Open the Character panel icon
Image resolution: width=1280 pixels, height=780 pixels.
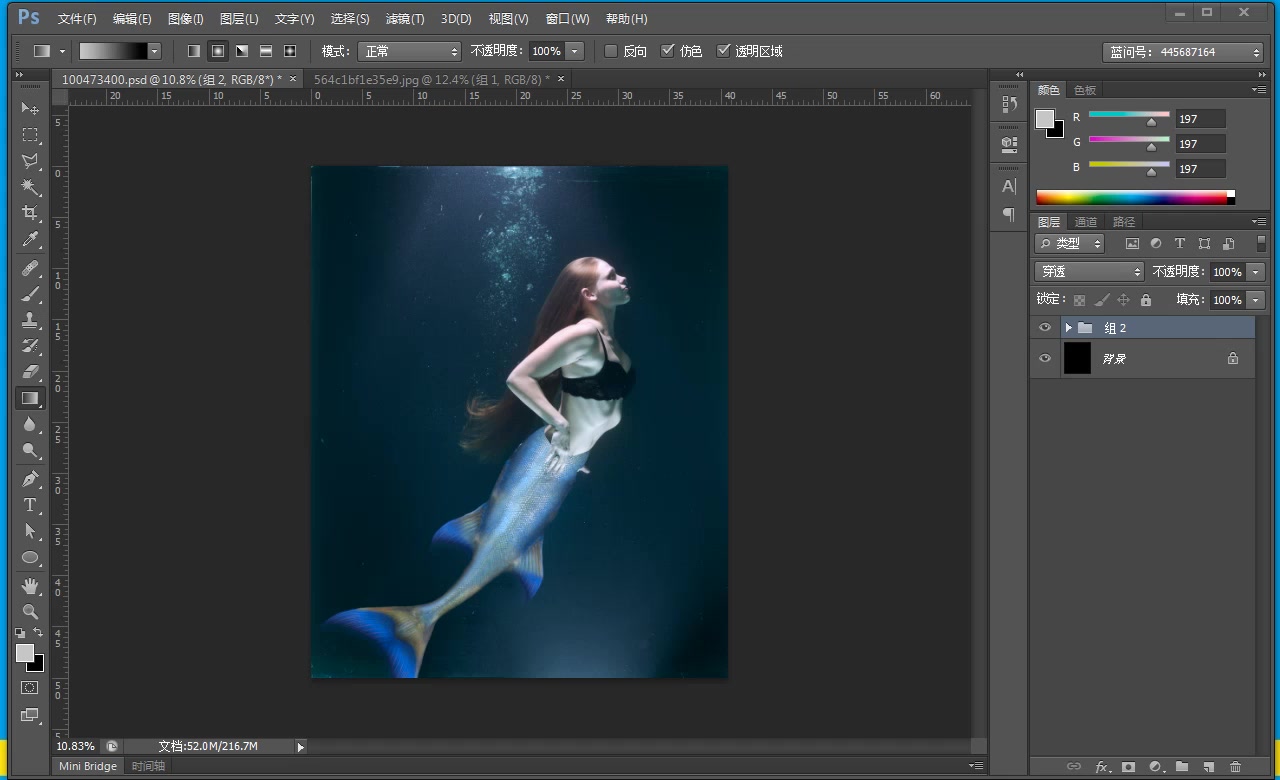pos(1009,186)
